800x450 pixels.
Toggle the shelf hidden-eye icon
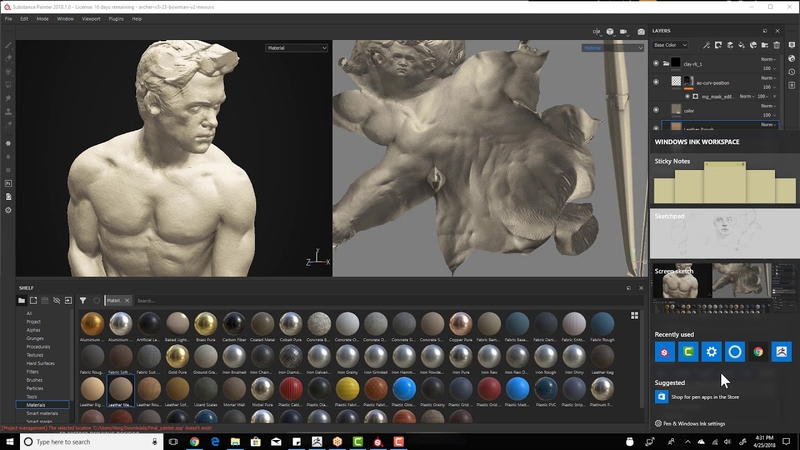(57, 301)
